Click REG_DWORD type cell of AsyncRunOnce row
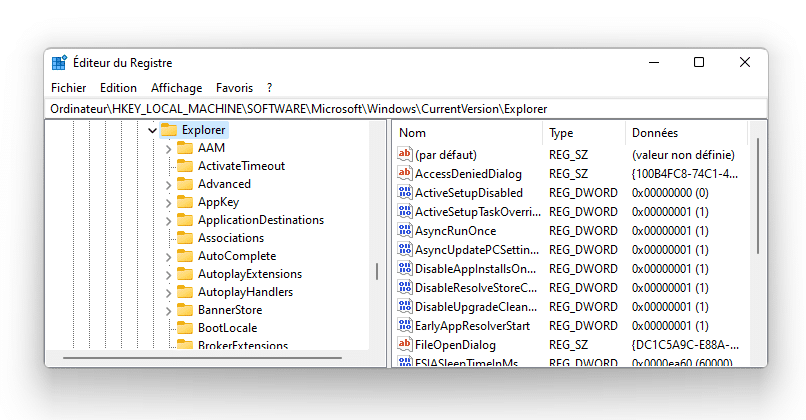The height and width of the screenshot is (420, 806). [x=583, y=231]
